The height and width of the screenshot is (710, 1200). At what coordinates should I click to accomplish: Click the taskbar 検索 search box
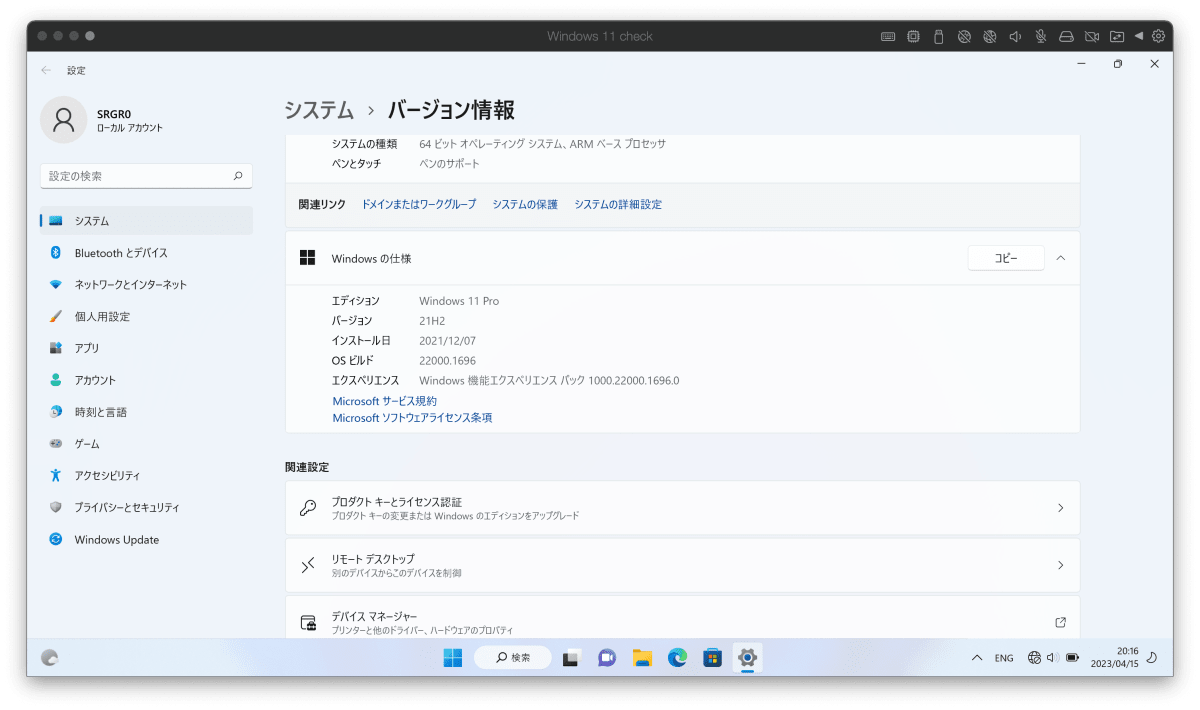point(513,658)
